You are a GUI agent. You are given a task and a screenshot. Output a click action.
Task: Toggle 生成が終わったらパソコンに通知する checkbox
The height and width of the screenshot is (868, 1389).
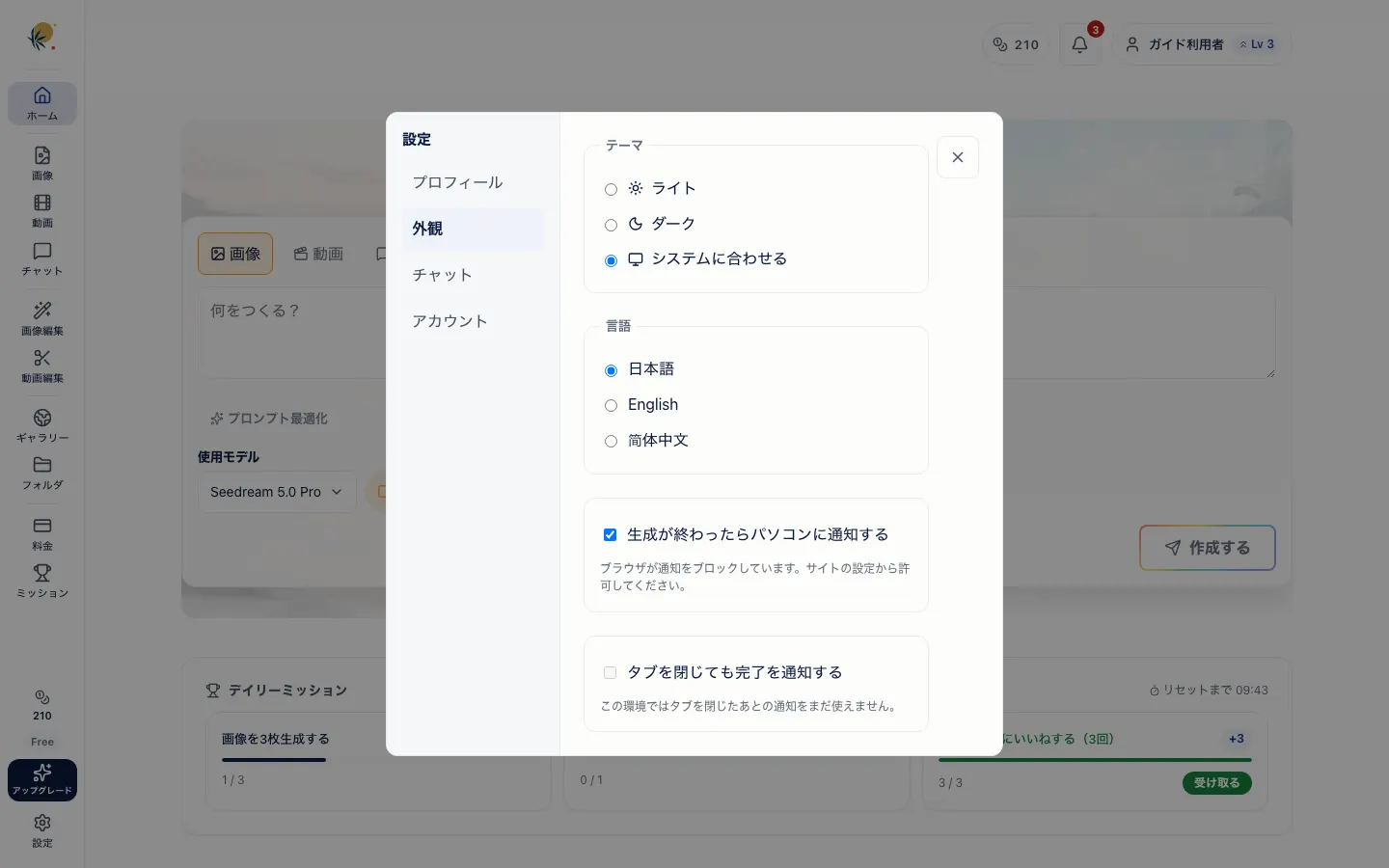point(610,534)
